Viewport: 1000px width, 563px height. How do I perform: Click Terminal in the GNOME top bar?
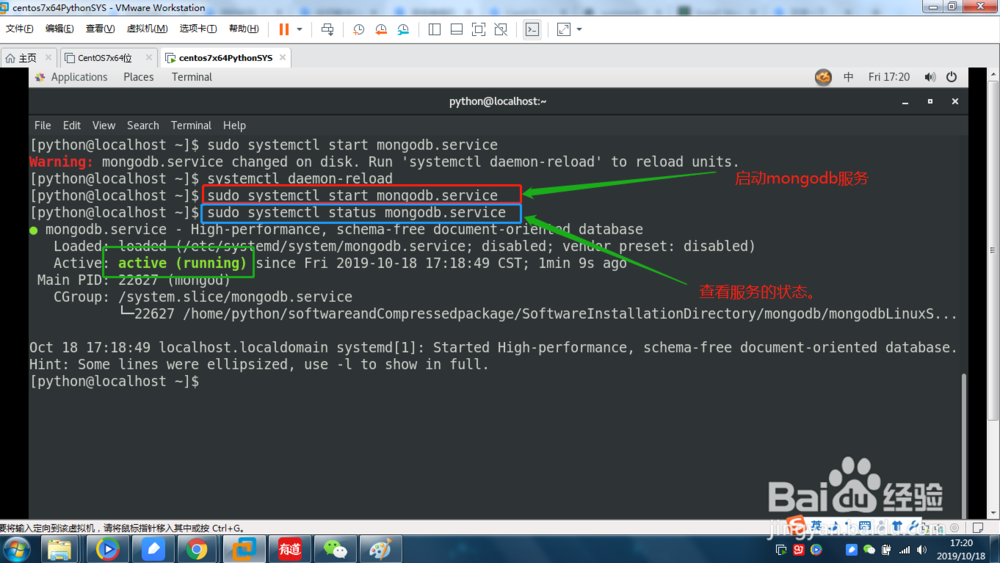pos(191,77)
